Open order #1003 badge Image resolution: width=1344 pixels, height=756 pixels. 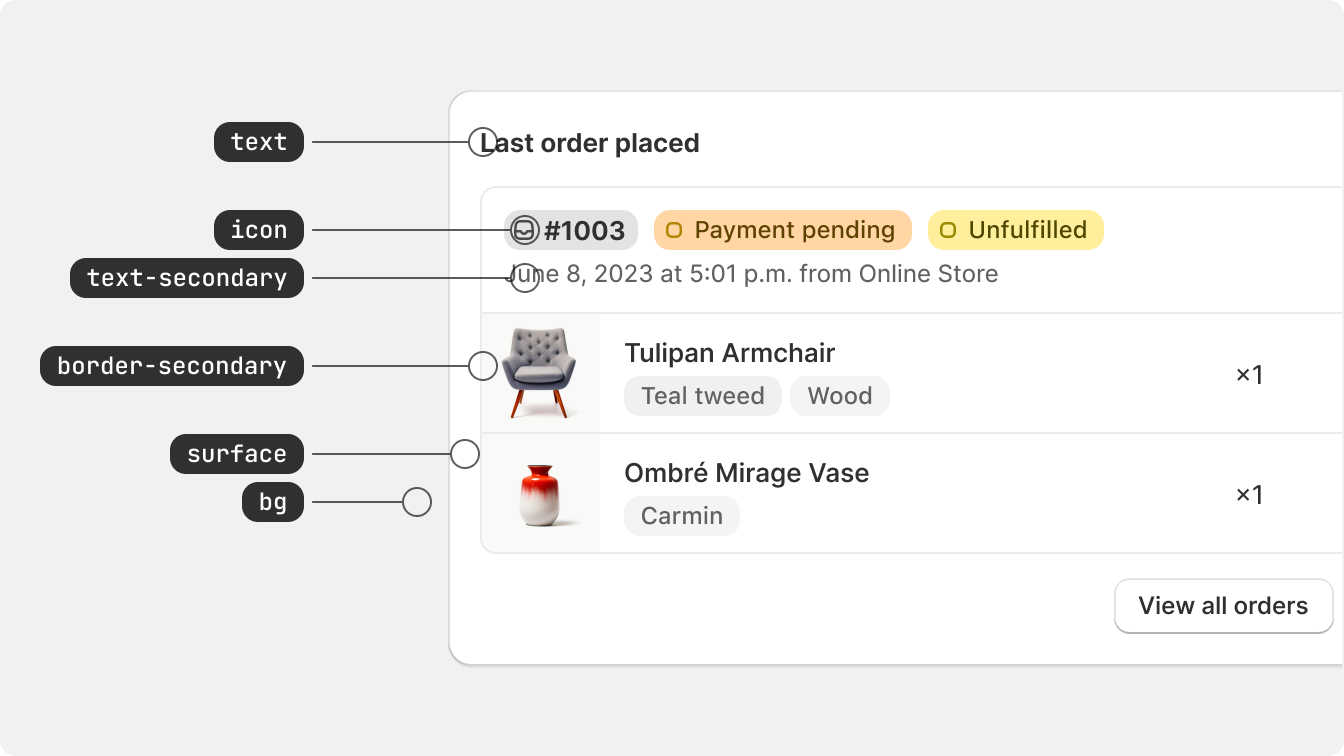[571, 230]
